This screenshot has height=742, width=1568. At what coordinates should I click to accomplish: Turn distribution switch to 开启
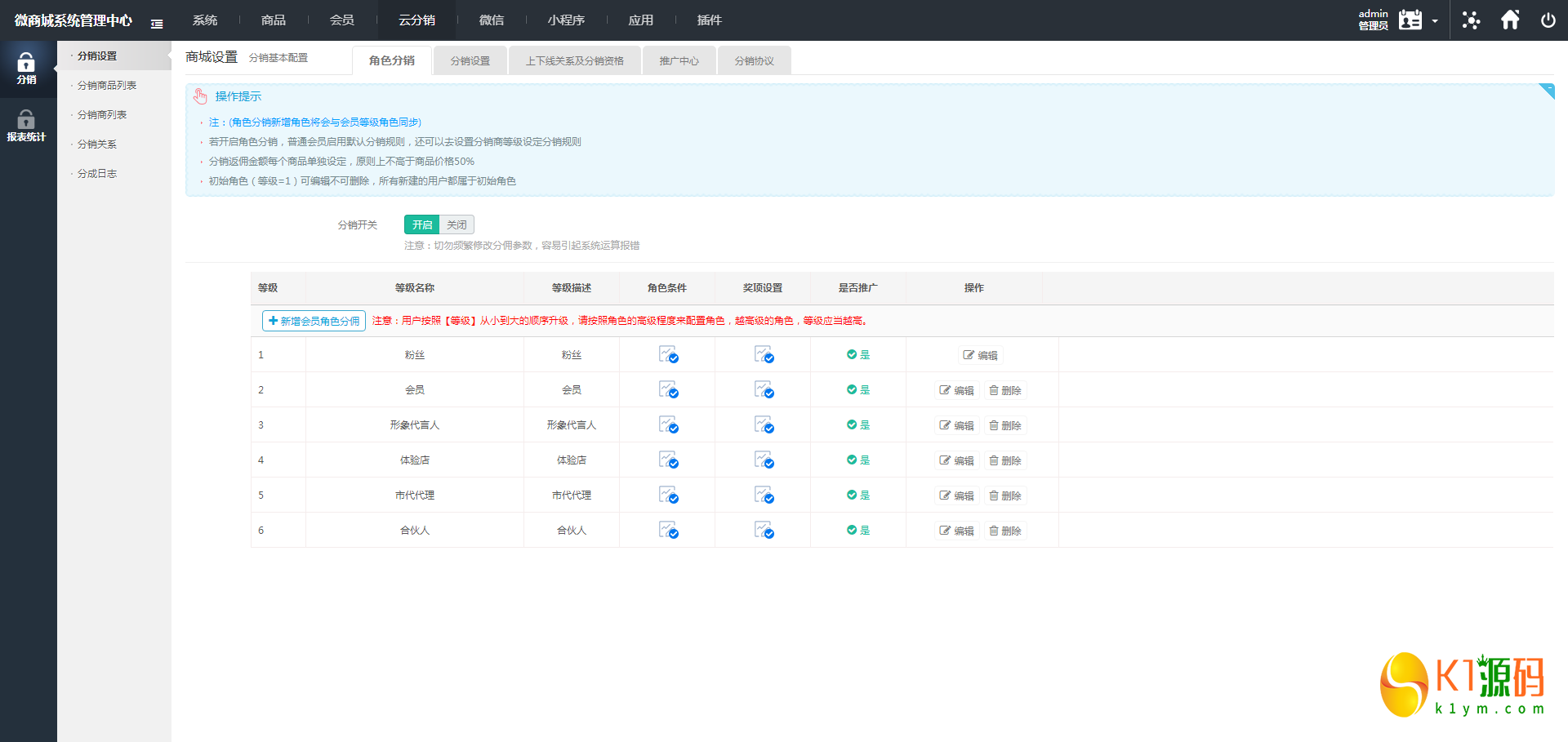(421, 224)
